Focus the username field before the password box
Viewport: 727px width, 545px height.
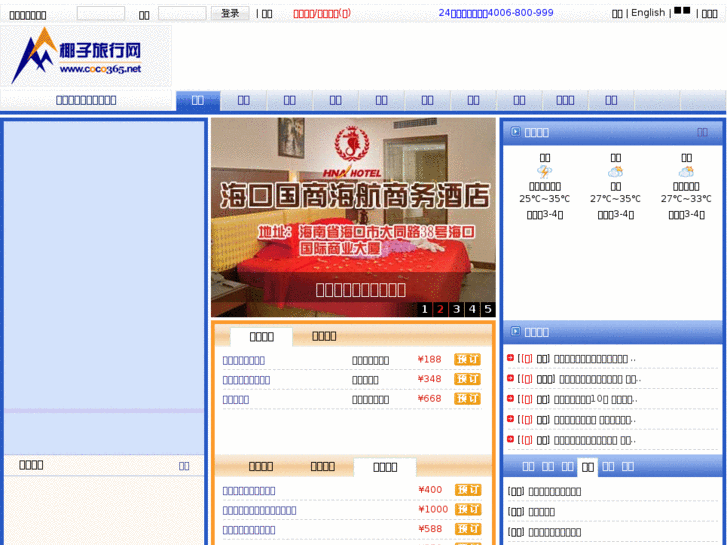(101, 13)
